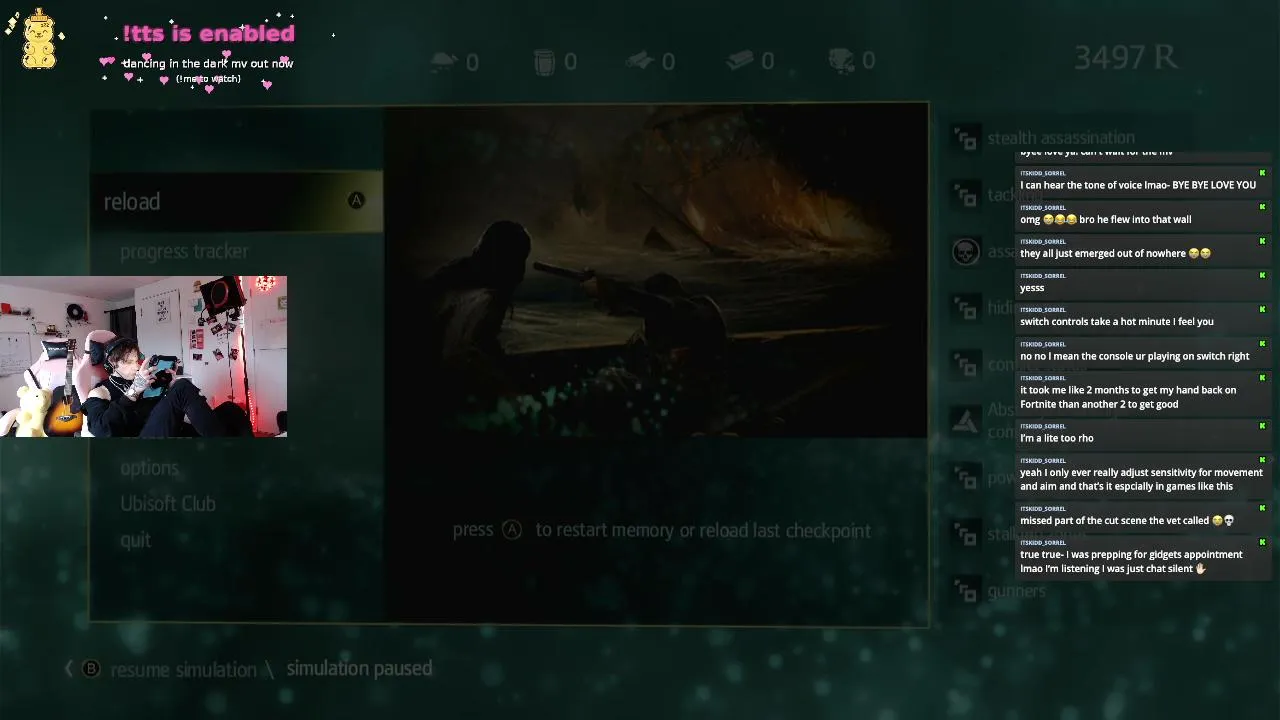Image resolution: width=1280 pixels, height=720 pixels.
Task: Choose quit in the pause menu
Action: tap(135, 540)
